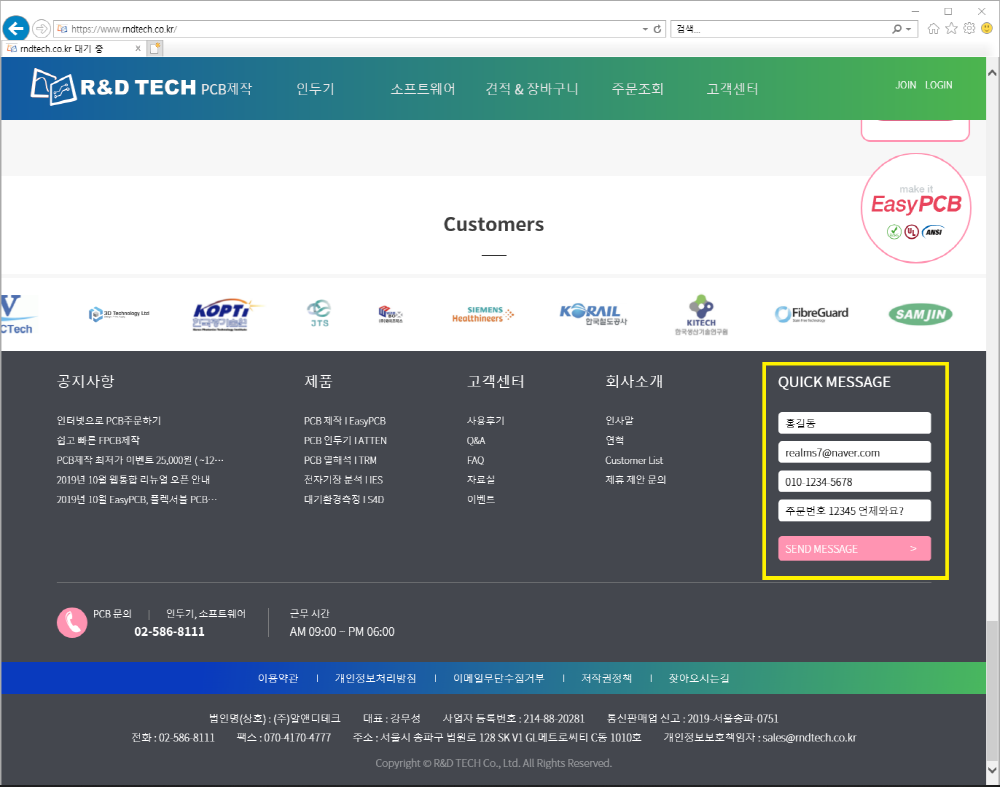The image size is (1000, 787).
Task: Open browser Tools gear icon
Action: tap(969, 29)
